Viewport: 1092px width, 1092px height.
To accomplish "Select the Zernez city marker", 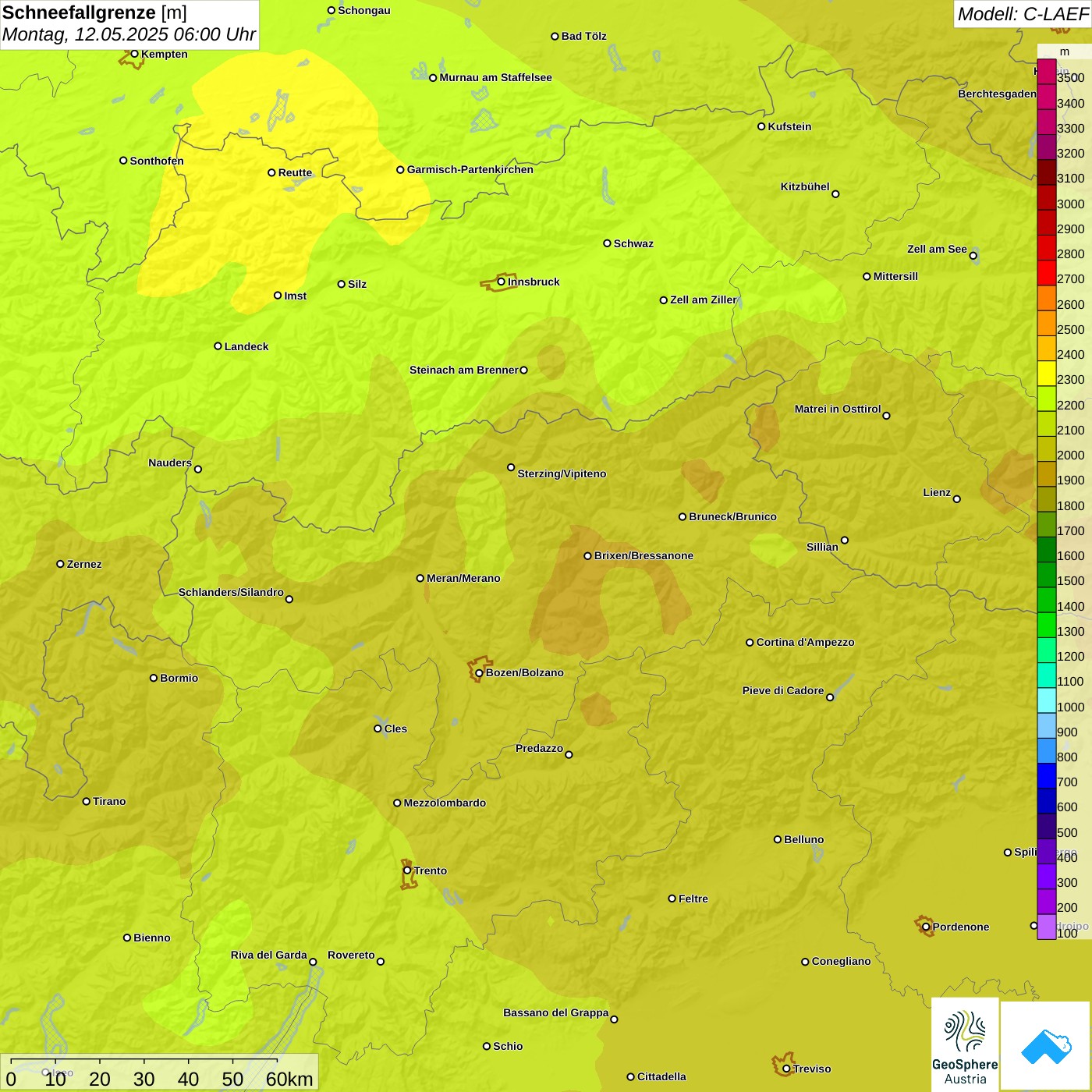I will coord(60,564).
